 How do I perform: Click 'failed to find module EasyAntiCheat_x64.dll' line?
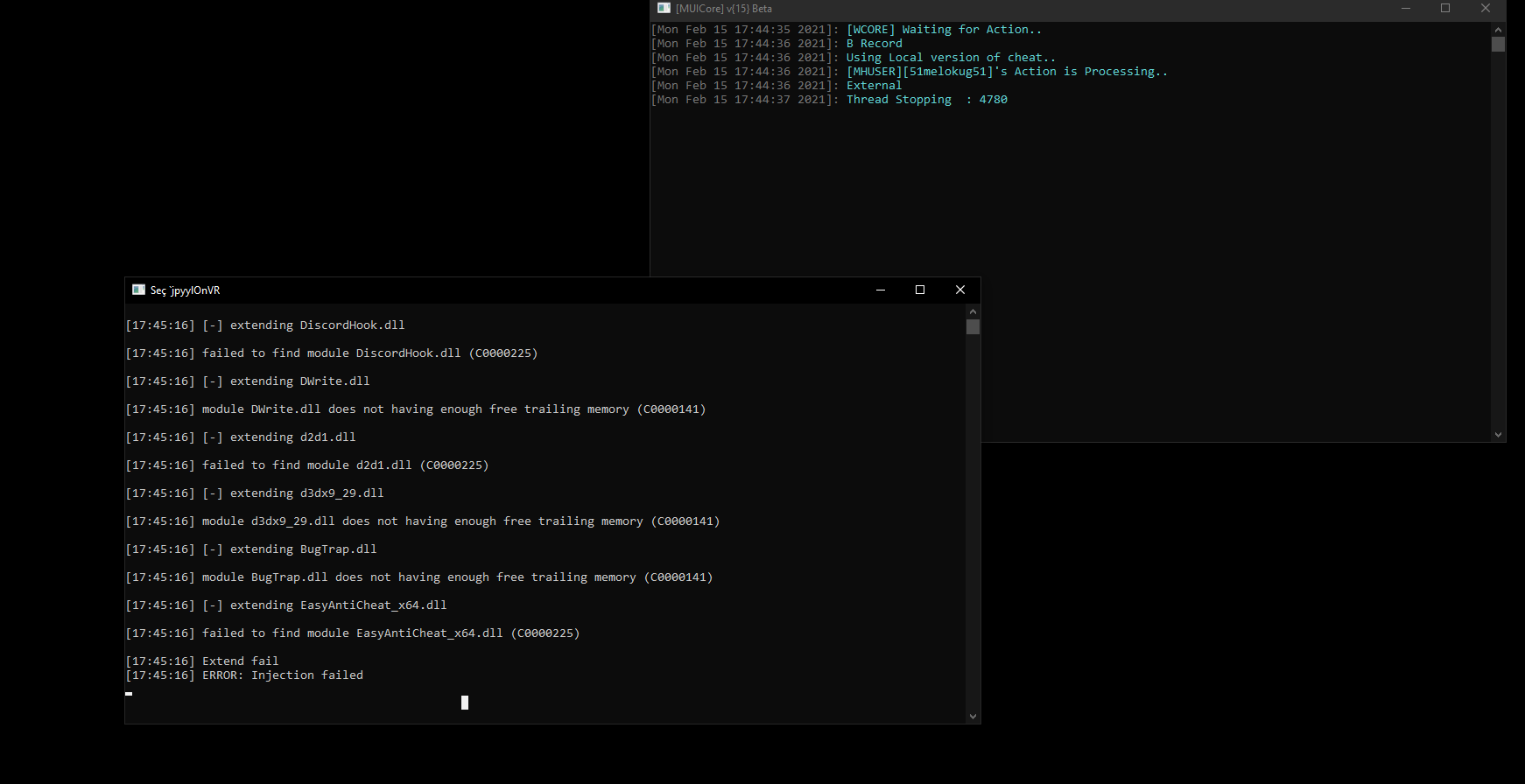tap(353, 633)
